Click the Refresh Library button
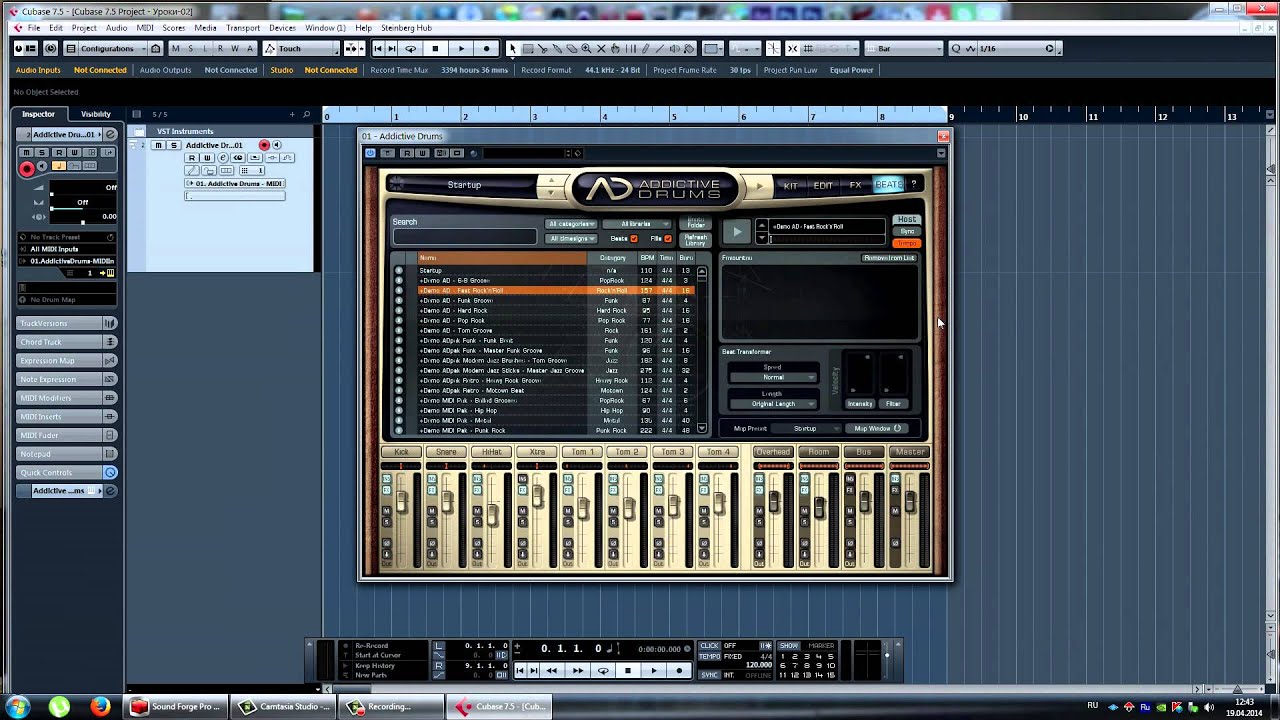 [695, 240]
